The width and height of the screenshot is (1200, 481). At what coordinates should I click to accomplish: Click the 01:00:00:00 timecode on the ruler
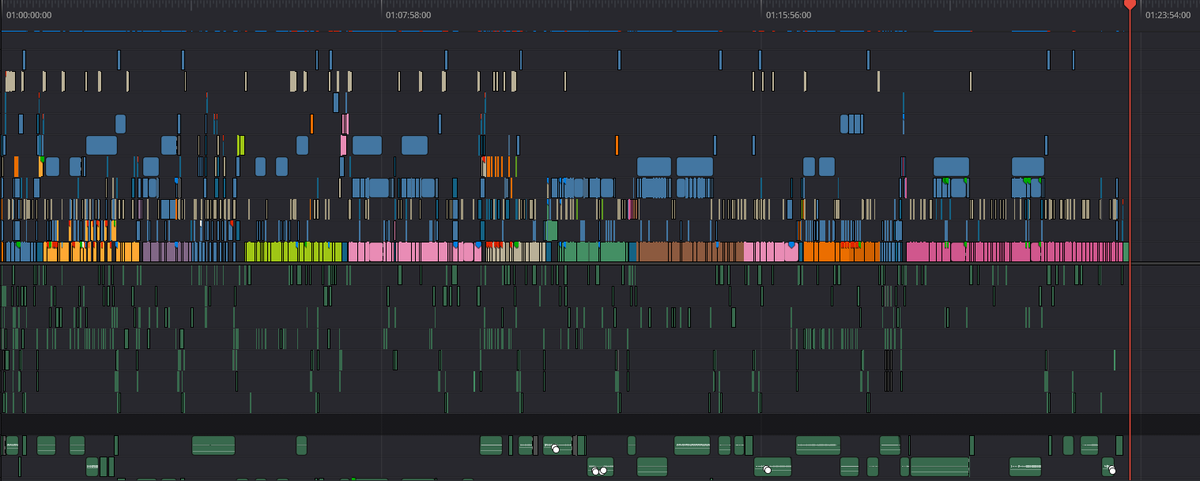29,16
